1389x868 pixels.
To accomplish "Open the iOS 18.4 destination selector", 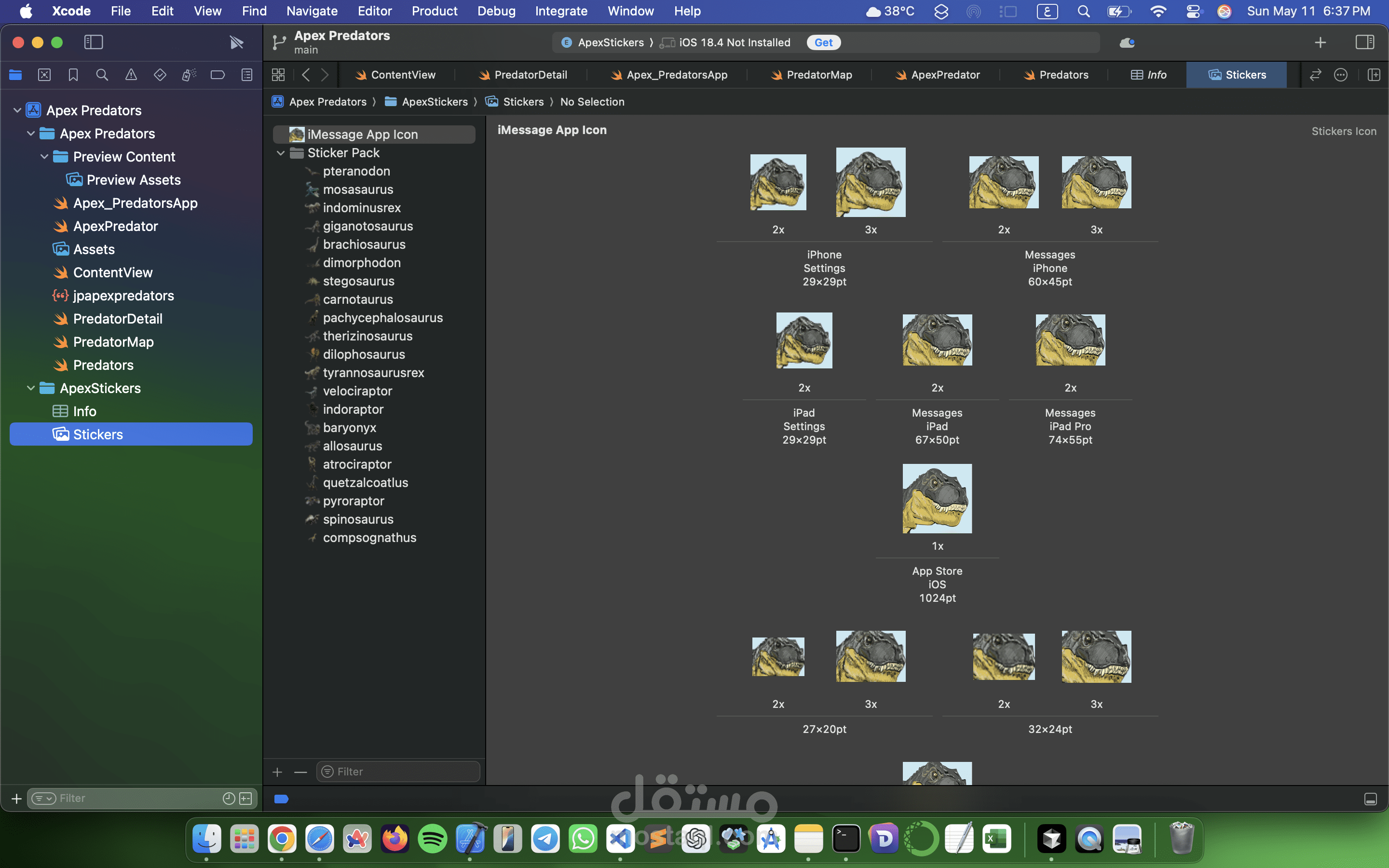I will [725, 42].
